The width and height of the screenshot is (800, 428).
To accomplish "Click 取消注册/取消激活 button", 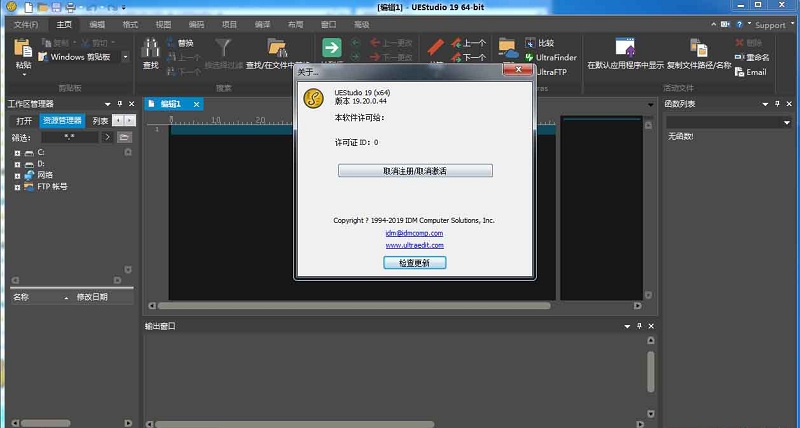I will (x=415, y=171).
